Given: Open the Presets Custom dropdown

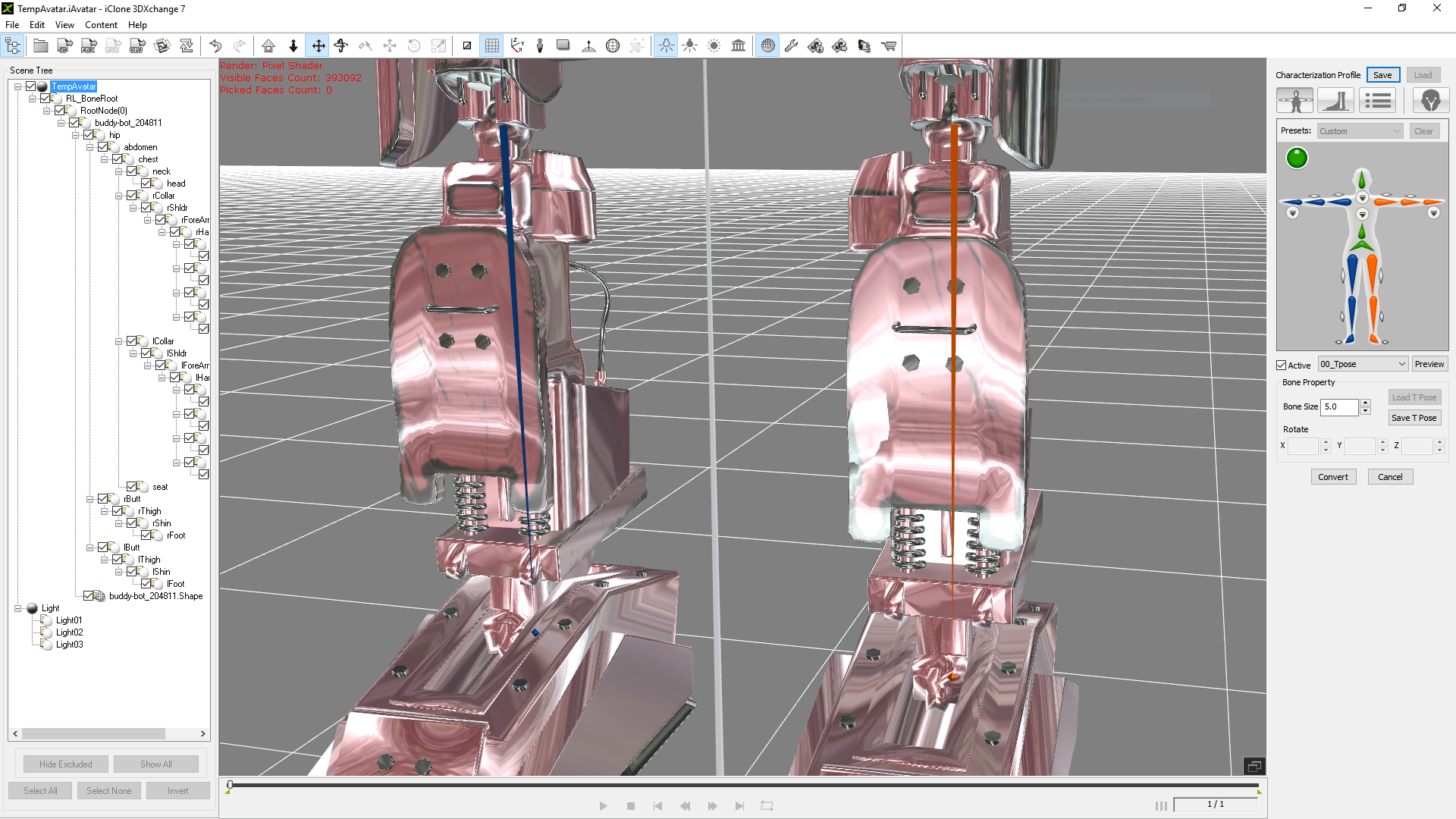Looking at the screenshot, I should pyautogui.click(x=1360, y=131).
